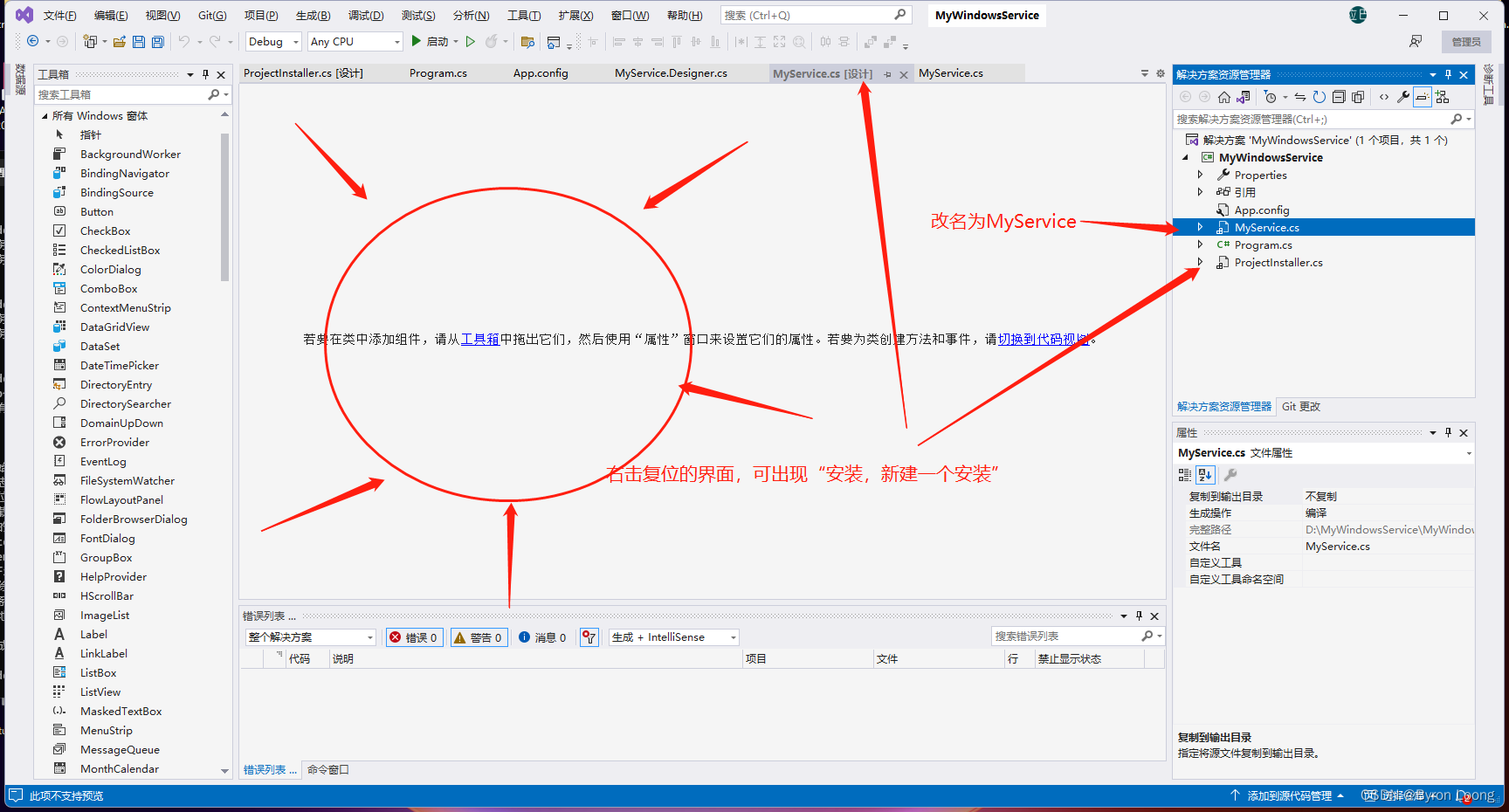
Task: Click the New Project icon in toolbar
Action: 89,41
